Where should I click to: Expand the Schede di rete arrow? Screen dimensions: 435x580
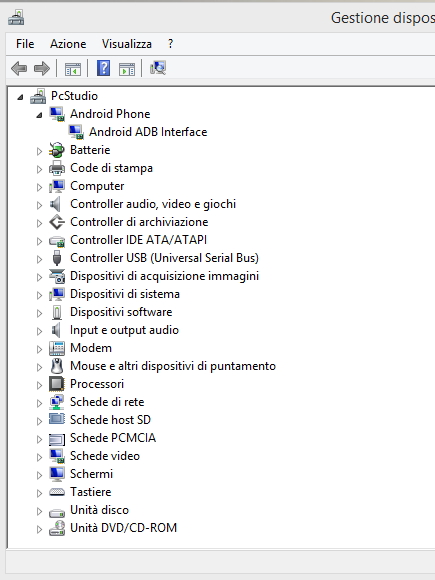coord(39,403)
